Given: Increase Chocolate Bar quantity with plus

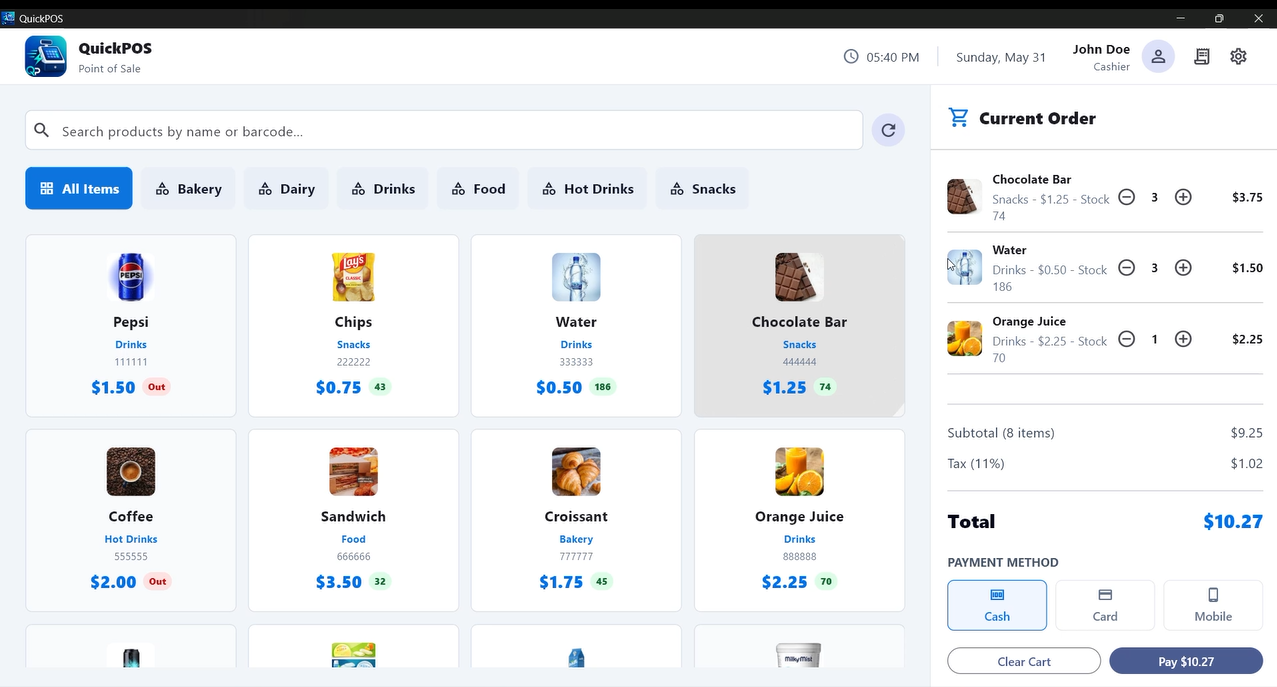Looking at the screenshot, I should click(x=1183, y=197).
